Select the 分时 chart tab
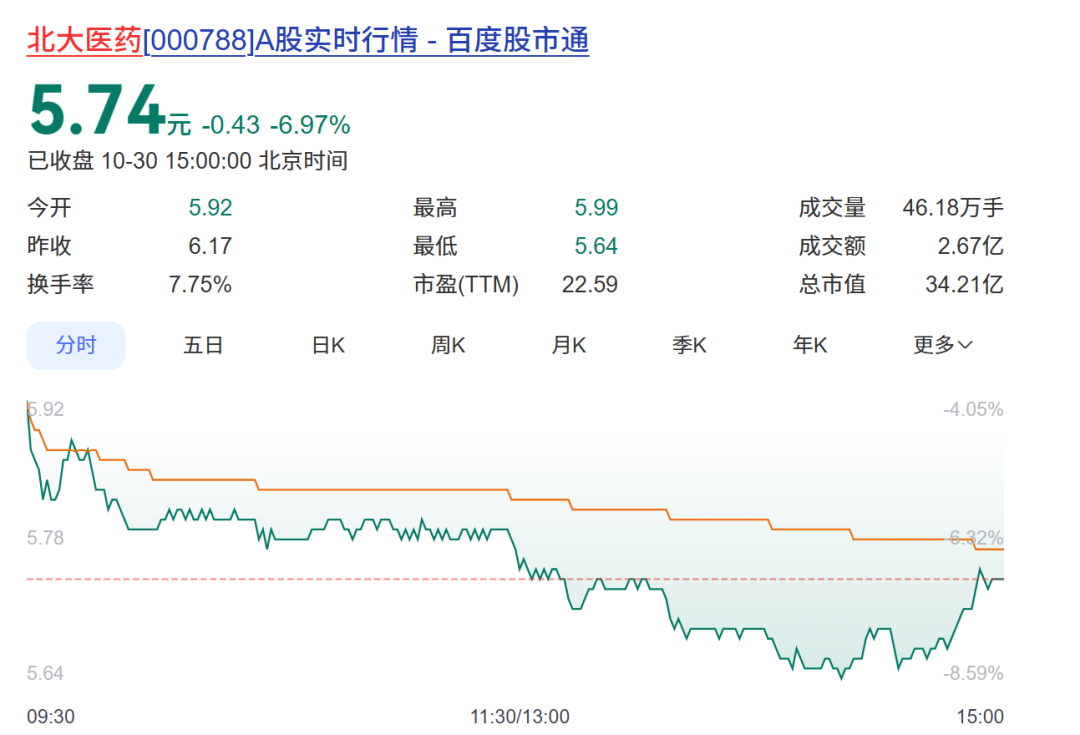 pyautogui.click(x=76, y=345)
